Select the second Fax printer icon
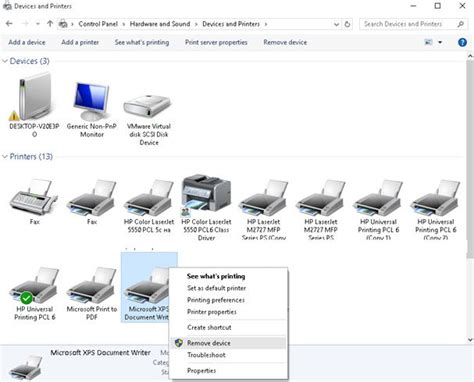Viewport: 474px width, 382px height. point(92,197)
